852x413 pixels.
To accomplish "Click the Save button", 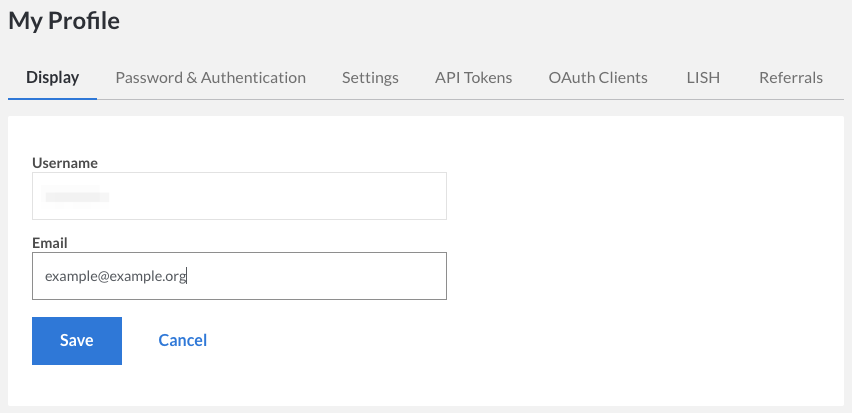I will point(77,341).
